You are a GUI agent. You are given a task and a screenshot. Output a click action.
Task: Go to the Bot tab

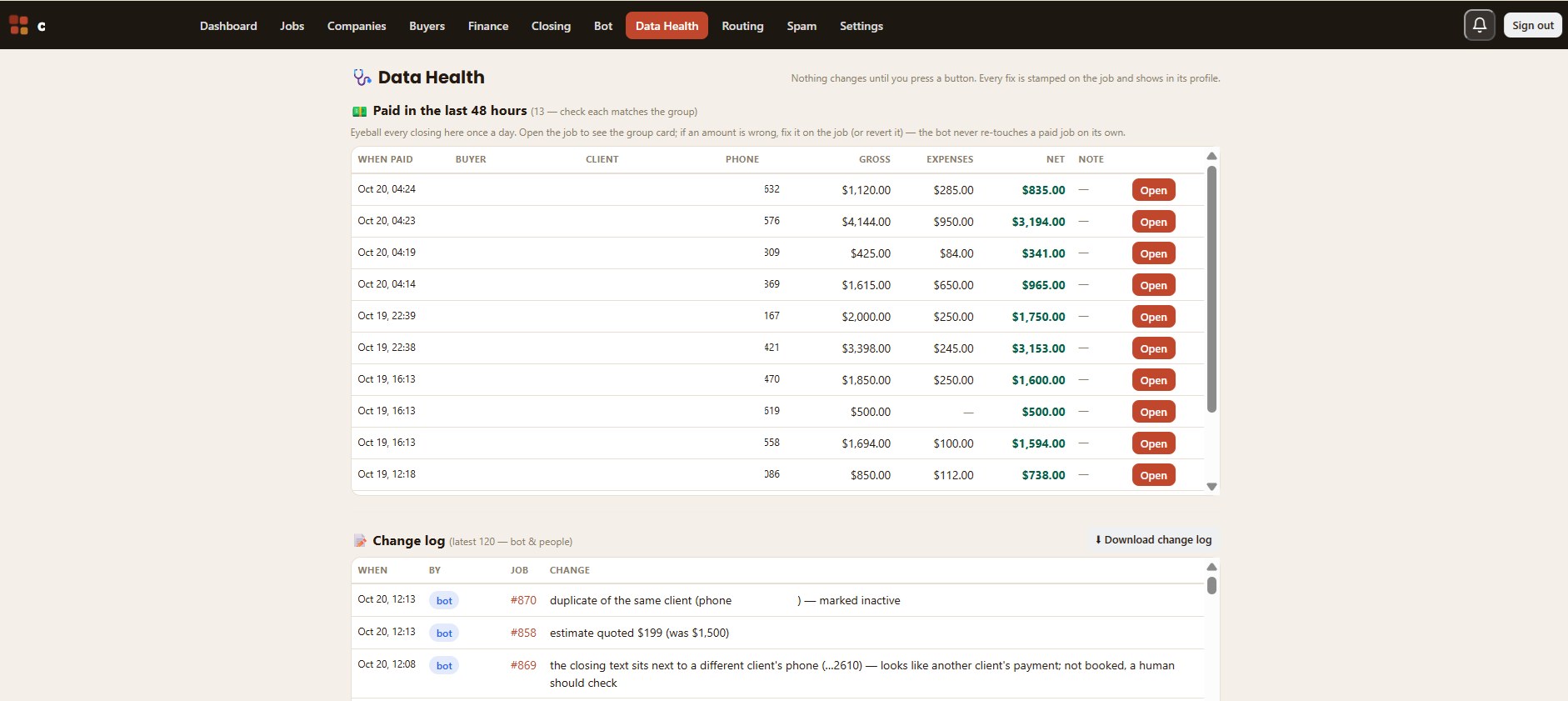coord(603,26)
